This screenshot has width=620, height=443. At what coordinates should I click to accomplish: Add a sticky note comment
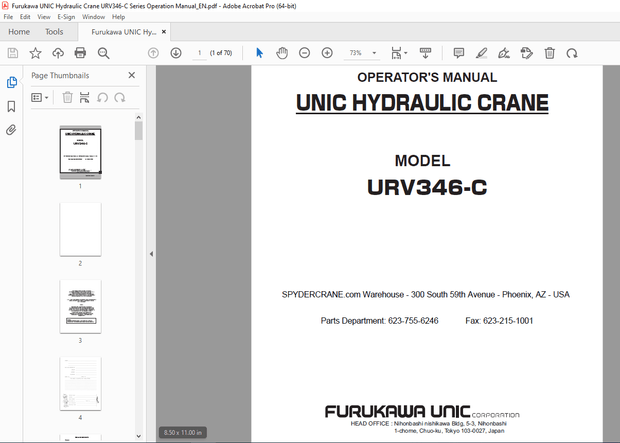tap(459, 53)
